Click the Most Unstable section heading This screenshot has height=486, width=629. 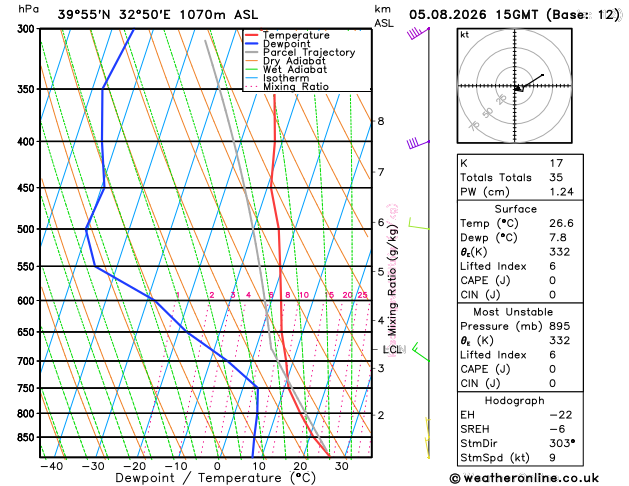coord(513,312)
